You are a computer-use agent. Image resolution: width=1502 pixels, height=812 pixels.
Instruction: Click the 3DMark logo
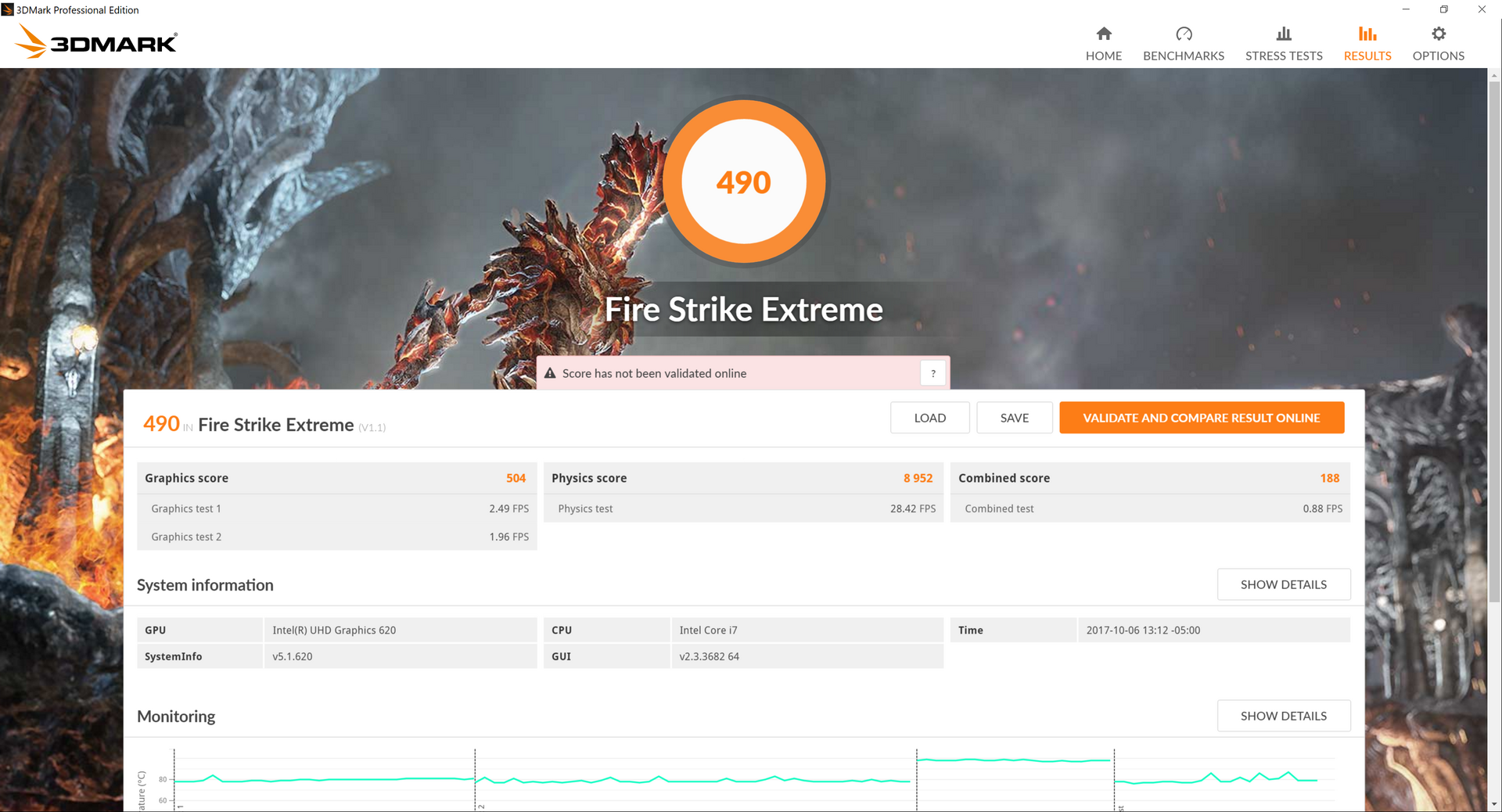point(97,42)
